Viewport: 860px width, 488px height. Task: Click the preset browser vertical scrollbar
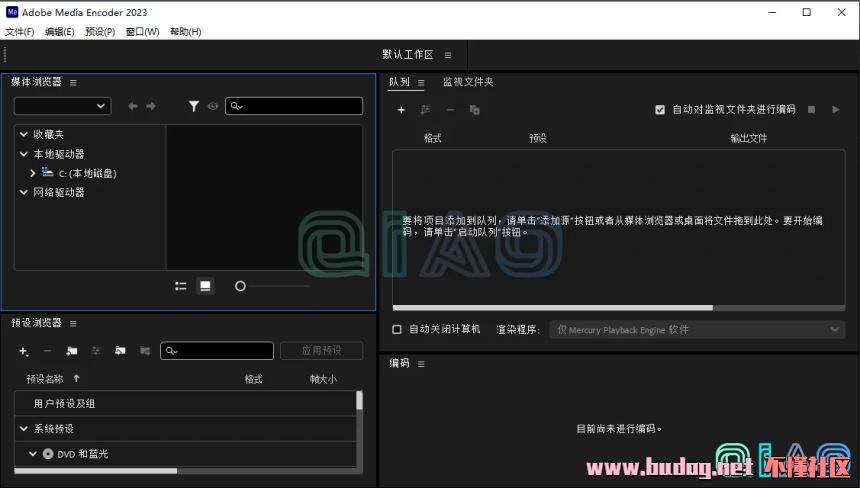[x=359, y=401]
